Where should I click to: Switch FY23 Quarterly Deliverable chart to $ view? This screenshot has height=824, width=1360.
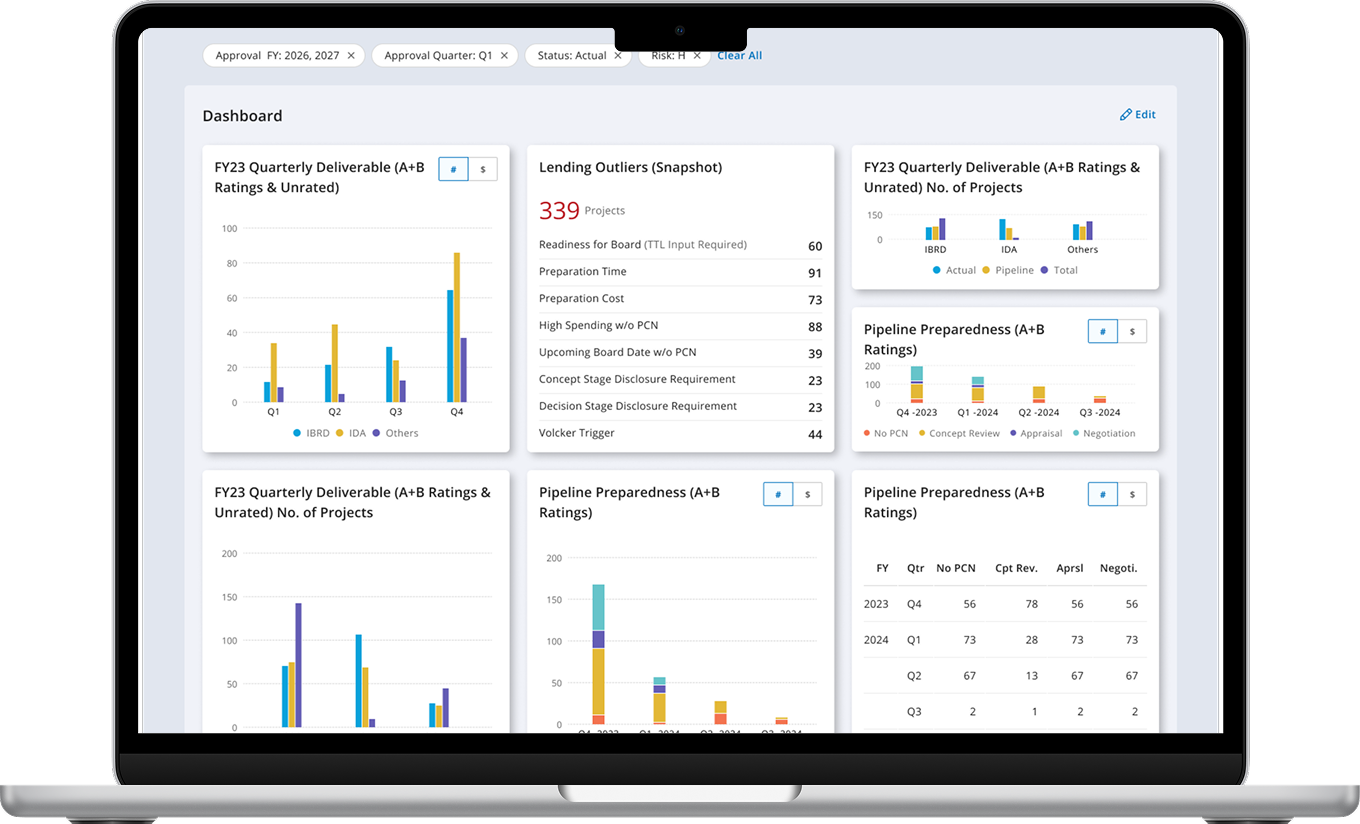tap(482, 170)
